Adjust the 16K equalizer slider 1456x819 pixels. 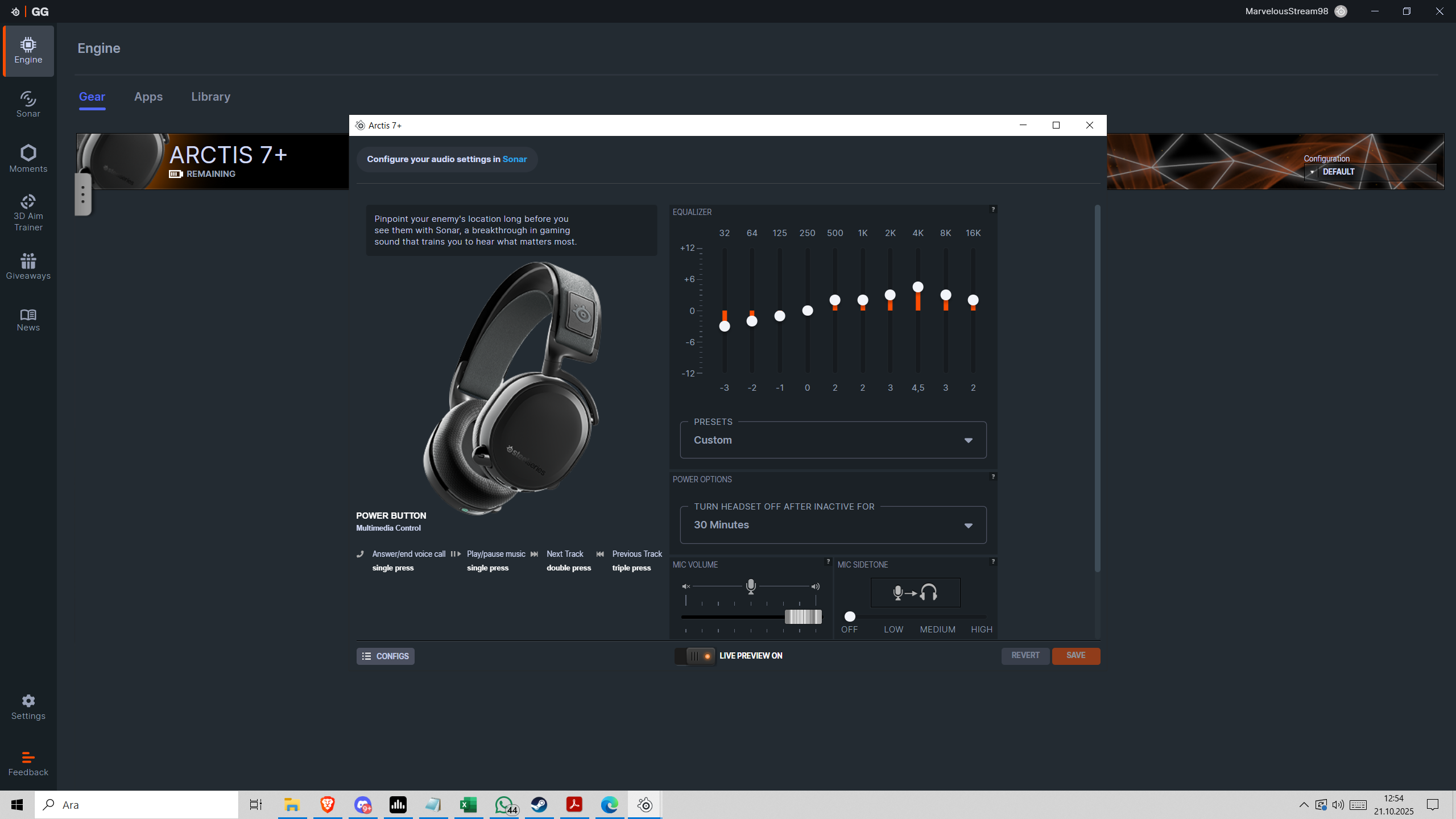[973, 300]
